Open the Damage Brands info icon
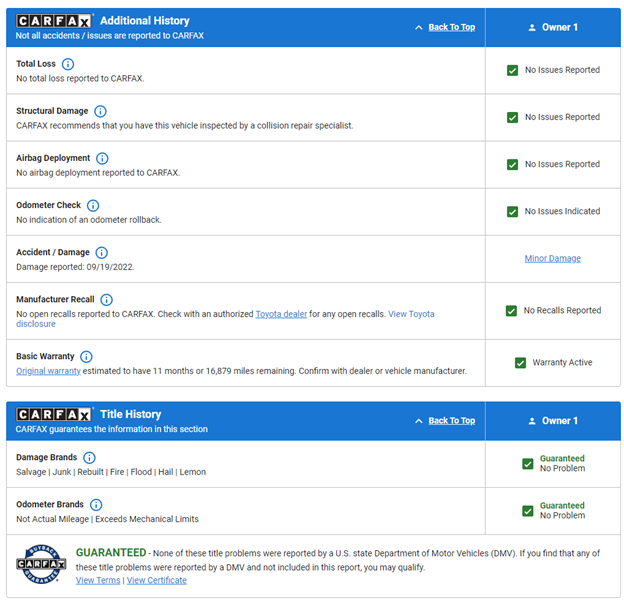The image size is (624, 601). [89, 458]
